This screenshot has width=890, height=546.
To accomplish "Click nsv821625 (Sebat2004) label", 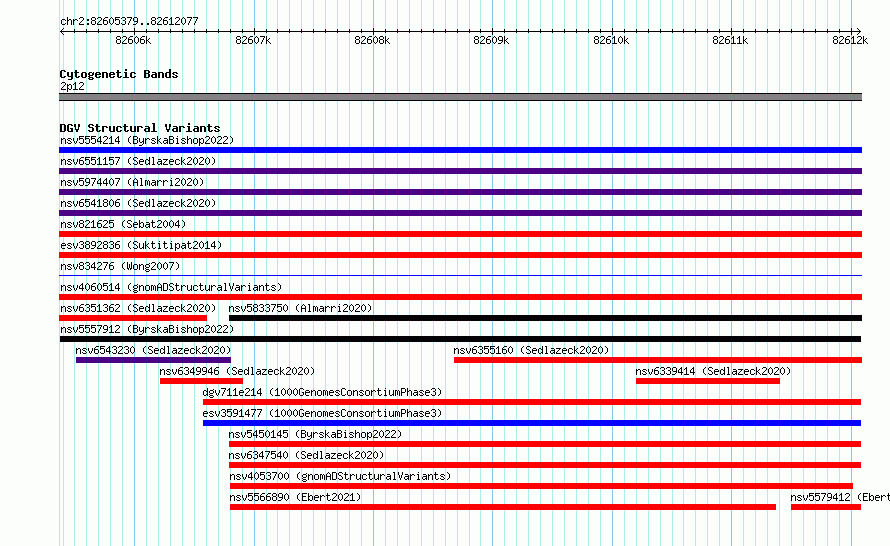I will (x=123, y=224).
